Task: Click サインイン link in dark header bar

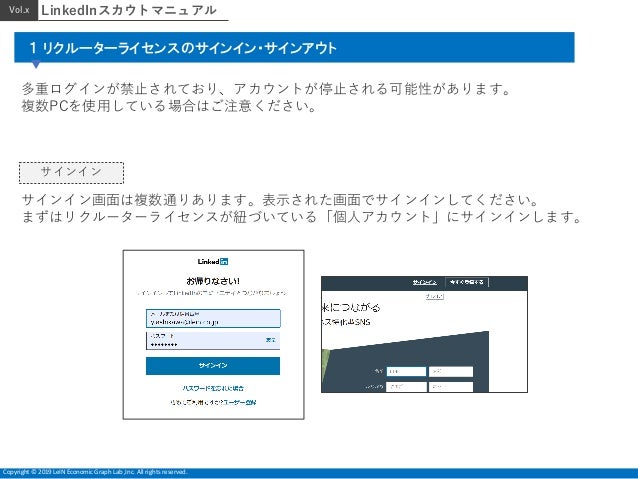Action: point(424,282)
